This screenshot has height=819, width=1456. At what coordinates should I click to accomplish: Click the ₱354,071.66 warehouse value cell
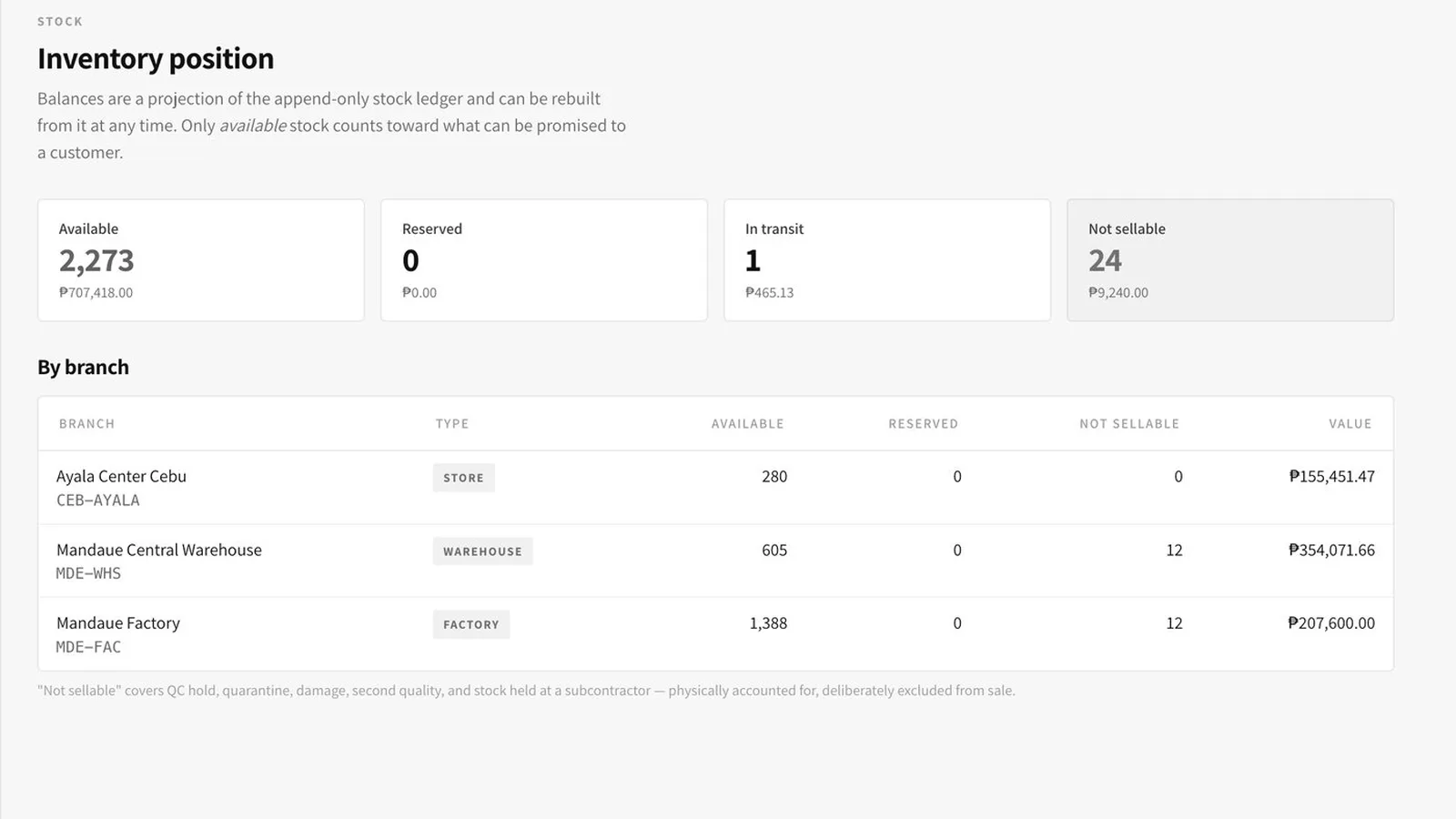pyautogui.click(x=1331, y=550)
